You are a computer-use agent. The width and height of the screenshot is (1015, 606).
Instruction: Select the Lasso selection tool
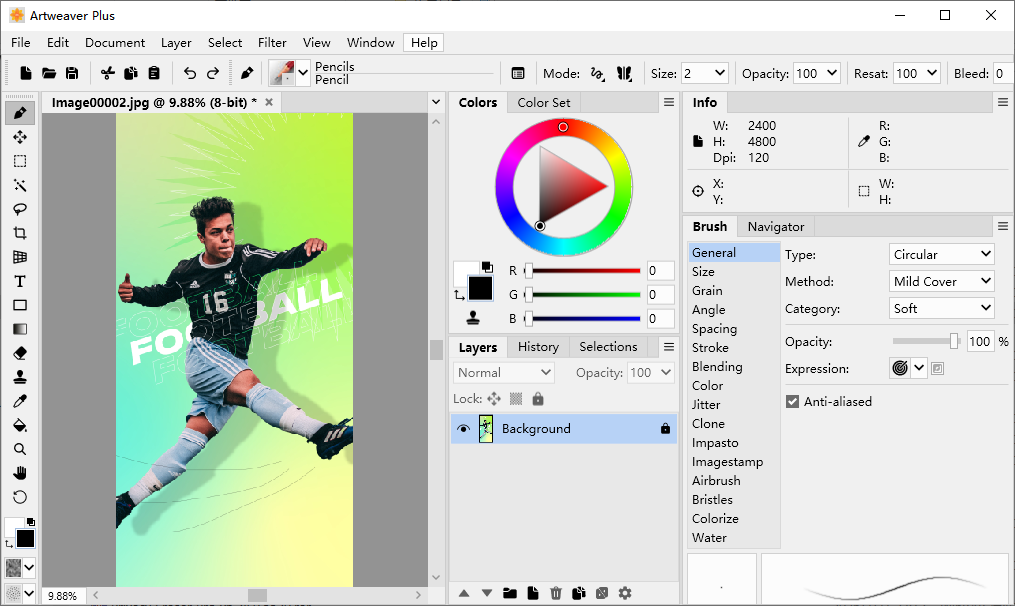click(19, 209)
